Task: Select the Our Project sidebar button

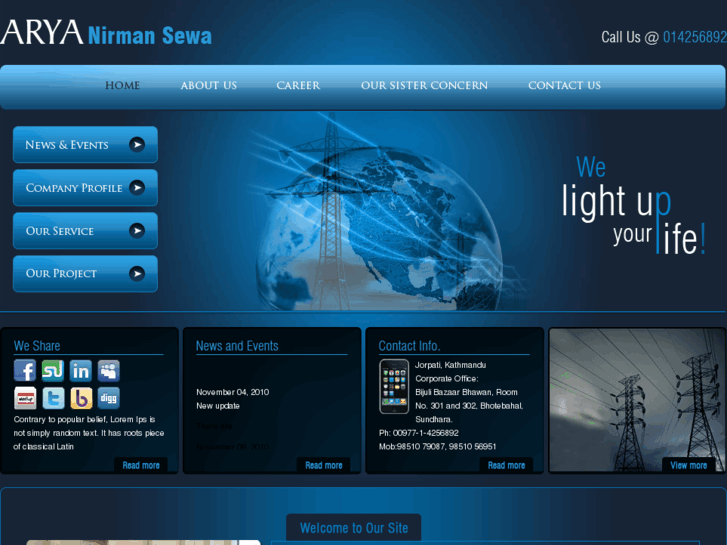Action: (85, 274)
